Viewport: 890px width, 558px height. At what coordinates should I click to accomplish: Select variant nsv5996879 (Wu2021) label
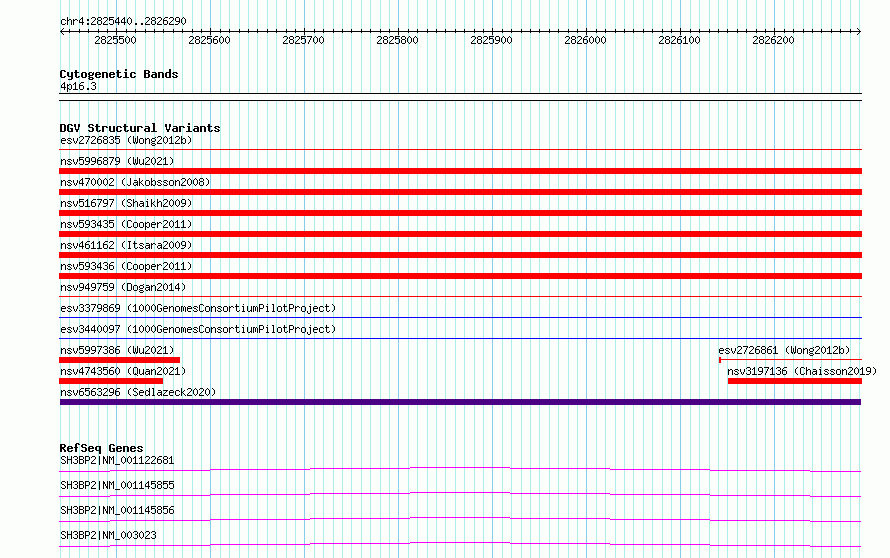click(117, 161)
